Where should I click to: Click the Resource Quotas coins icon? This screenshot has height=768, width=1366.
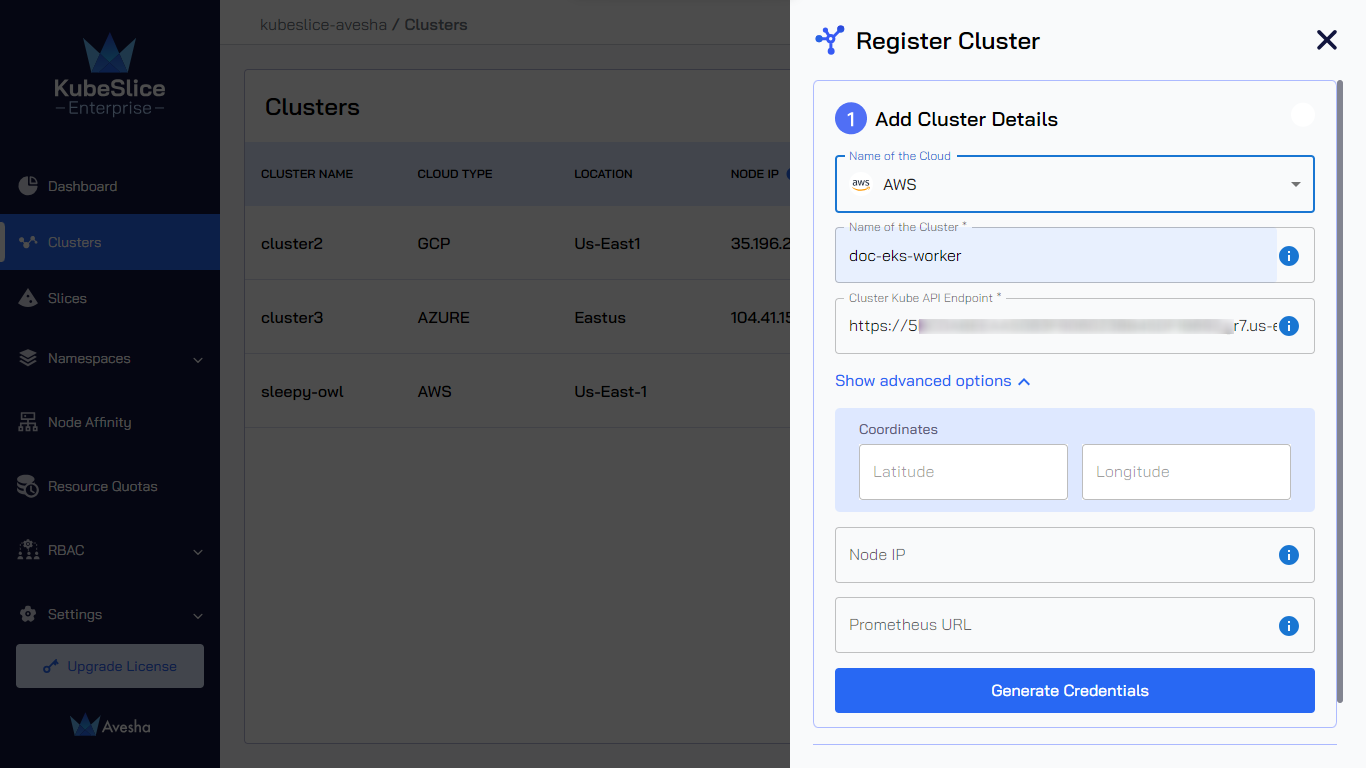pyautogui.click(x=28, y=486)
